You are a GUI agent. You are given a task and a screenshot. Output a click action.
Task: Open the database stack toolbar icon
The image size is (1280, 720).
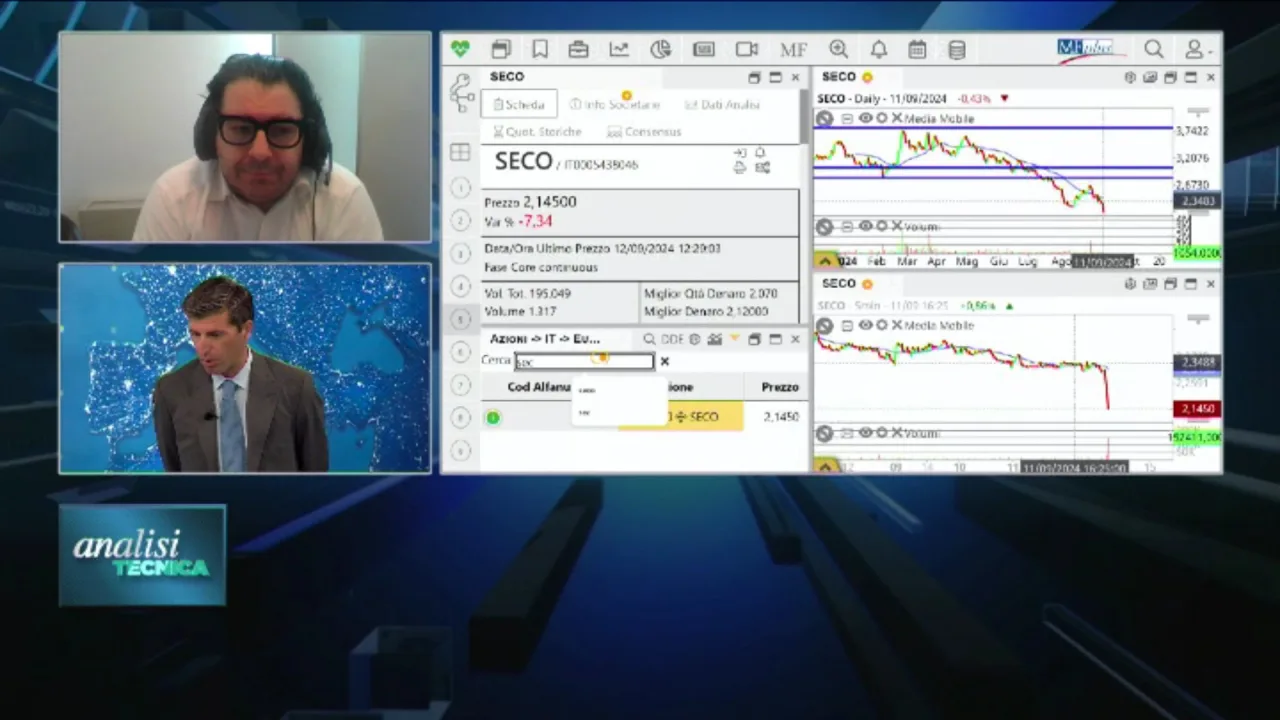tap(957, 49)
